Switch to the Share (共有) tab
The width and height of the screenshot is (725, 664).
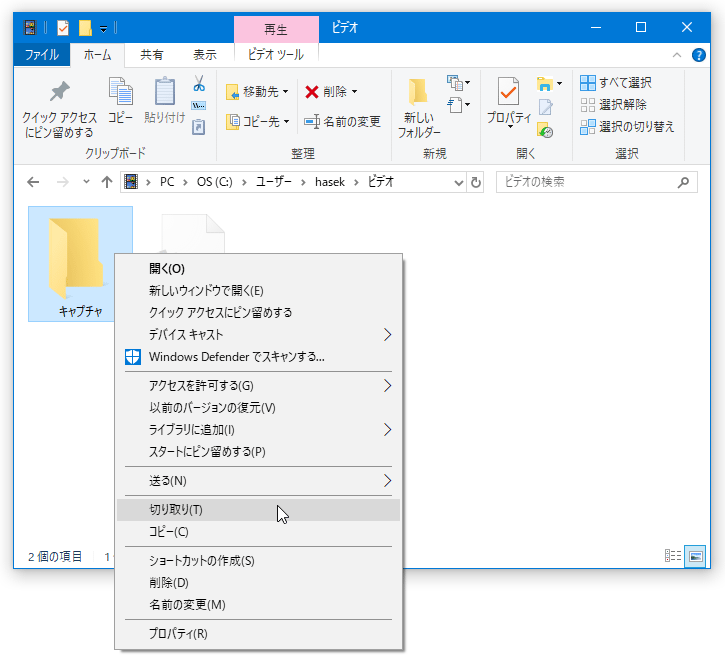(152, 55)
